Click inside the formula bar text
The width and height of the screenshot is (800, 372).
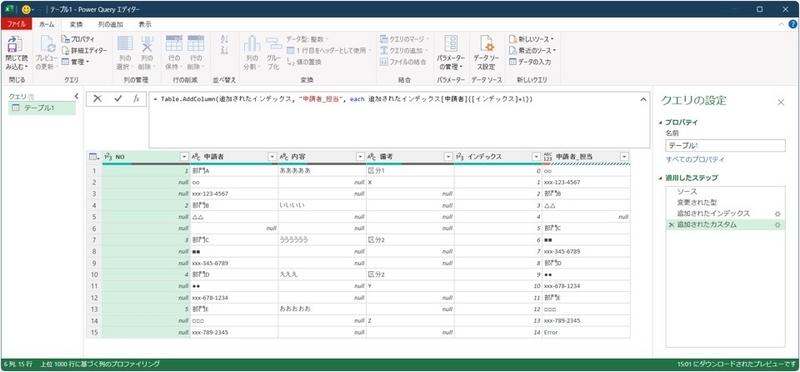coord(343,100)
